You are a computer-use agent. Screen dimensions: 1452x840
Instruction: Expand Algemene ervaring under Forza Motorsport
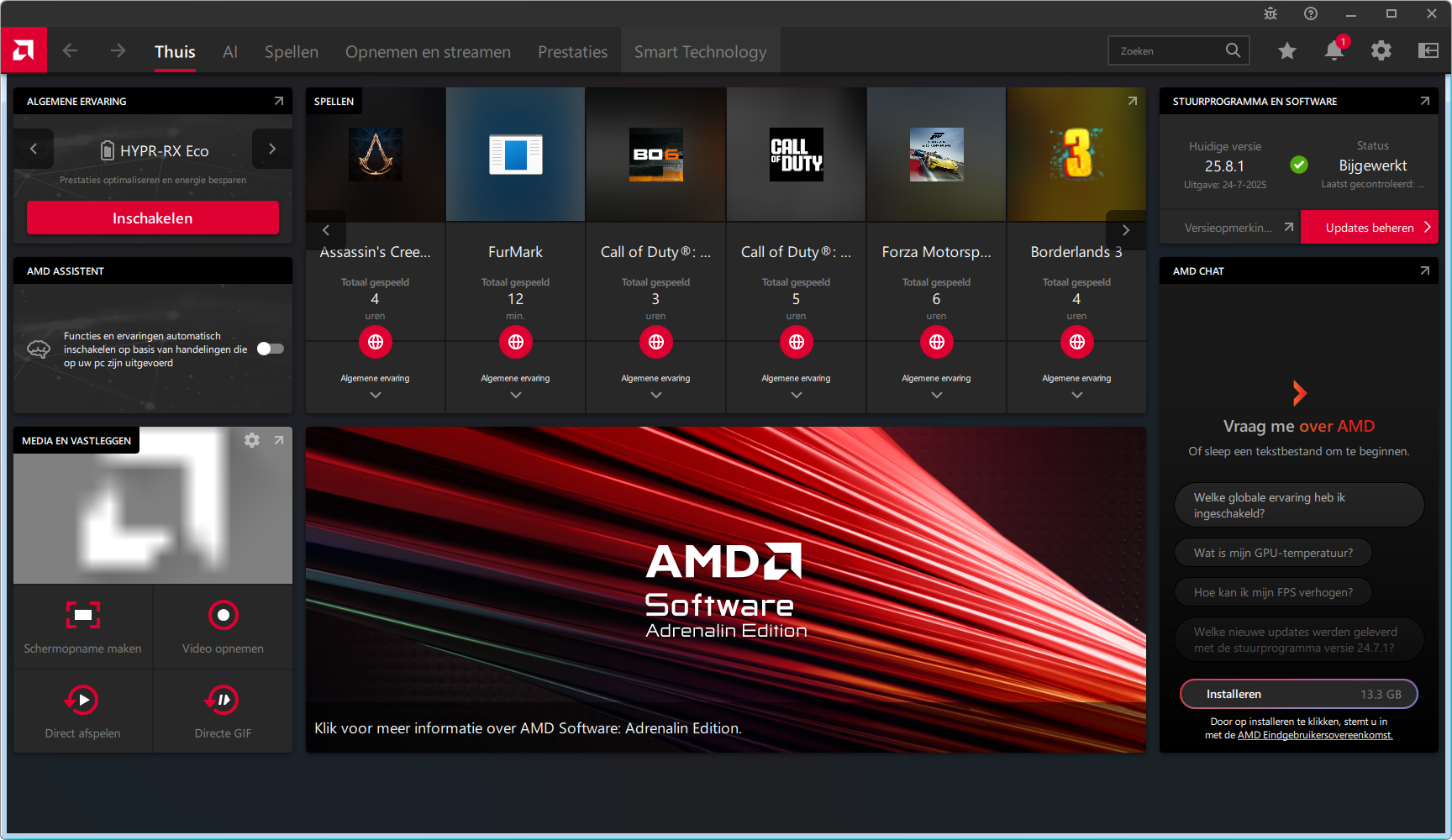[x=936, y=395]
